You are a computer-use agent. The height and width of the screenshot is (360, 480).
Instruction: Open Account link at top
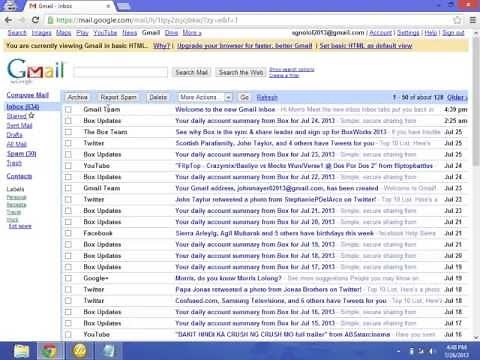tap(380, 33)
